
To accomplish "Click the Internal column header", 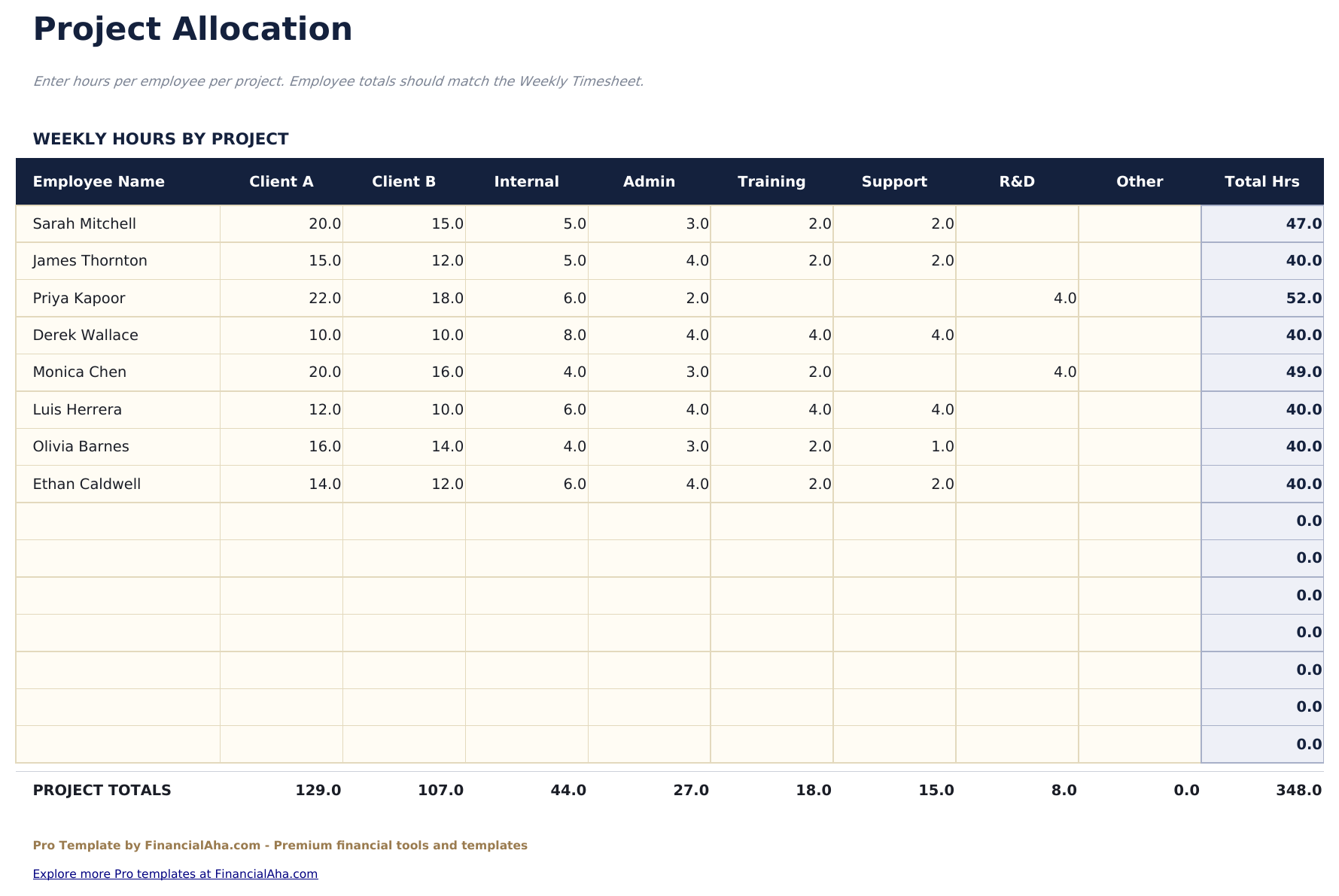I will (526, 181).
